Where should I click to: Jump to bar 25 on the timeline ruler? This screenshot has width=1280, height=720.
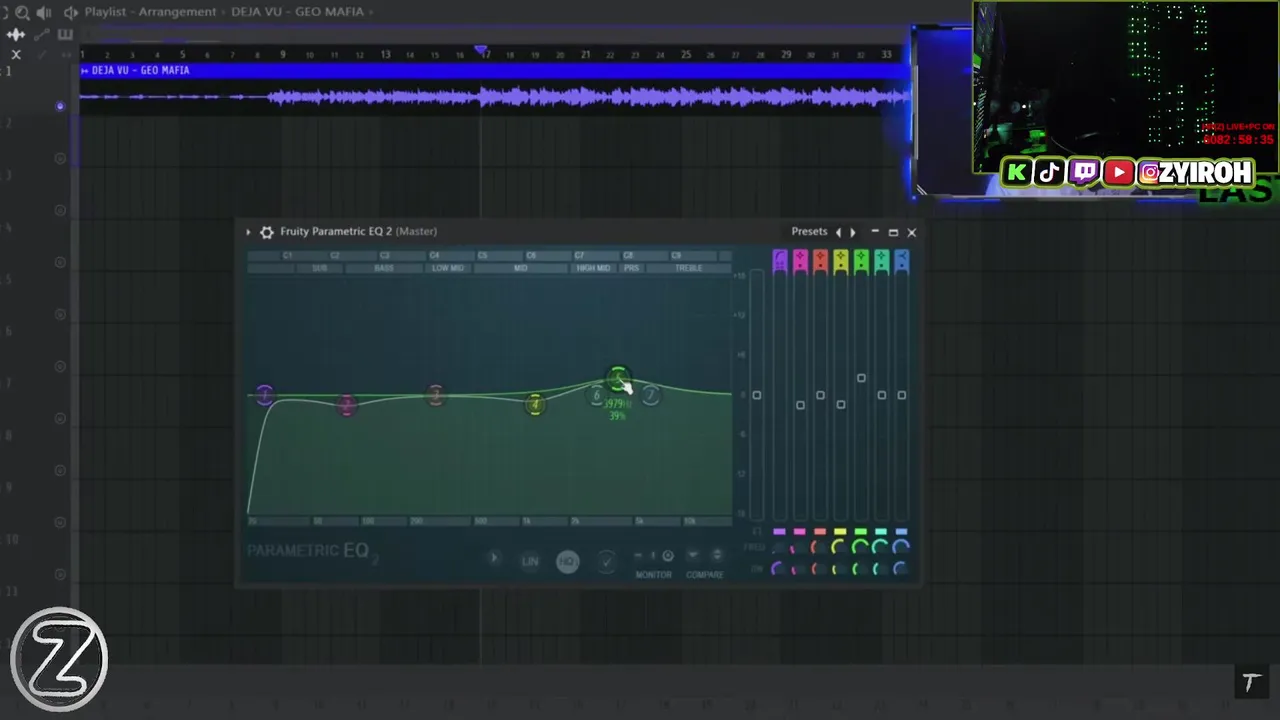pos(685,54)
